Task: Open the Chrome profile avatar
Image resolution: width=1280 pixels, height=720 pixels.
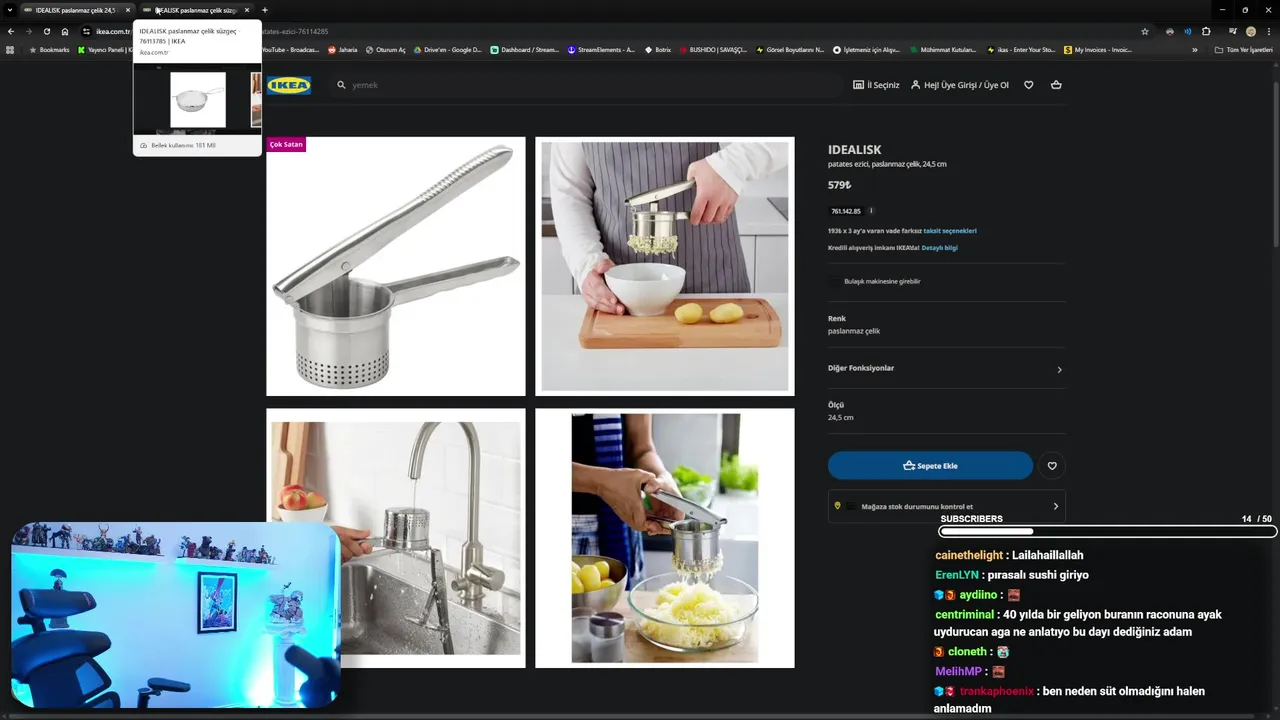Action: (1251, 31)
